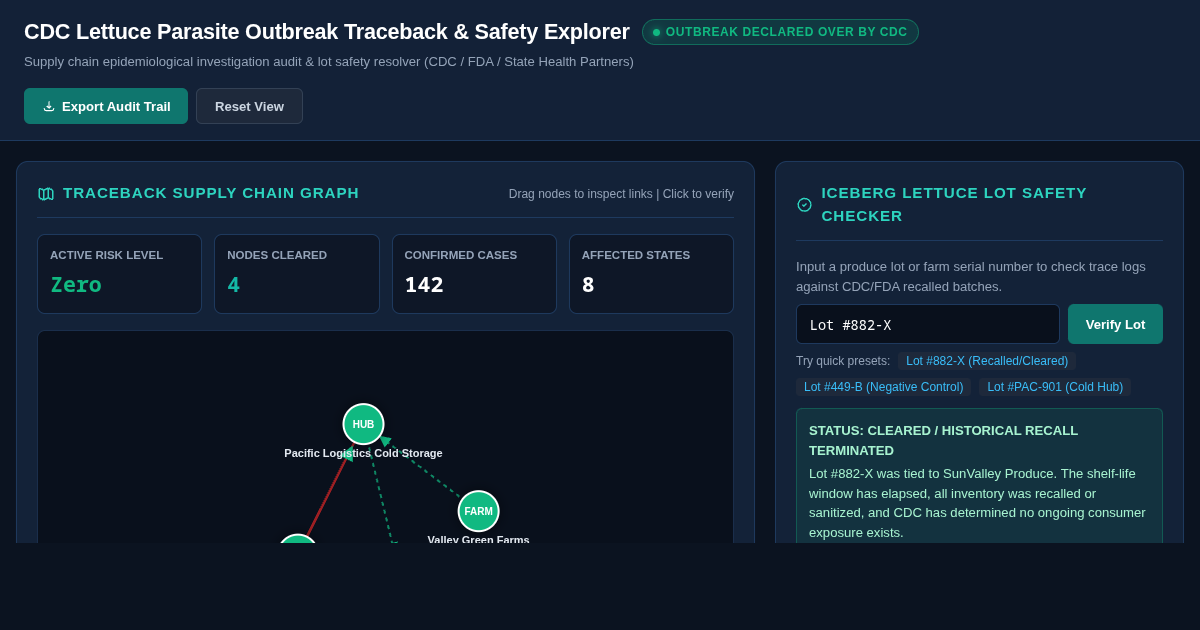Click the page title CDC Lettuce Parasite Outbreak

point(327,32)
